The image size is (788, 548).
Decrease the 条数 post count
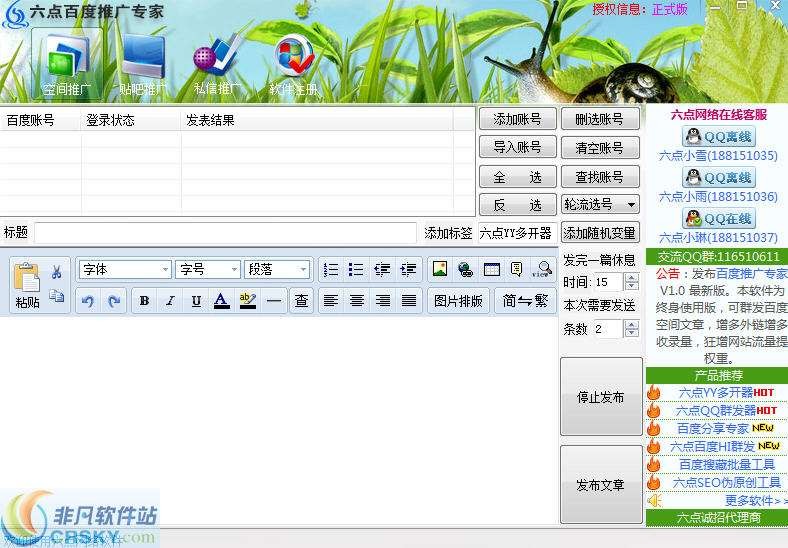tap(631, 333)
